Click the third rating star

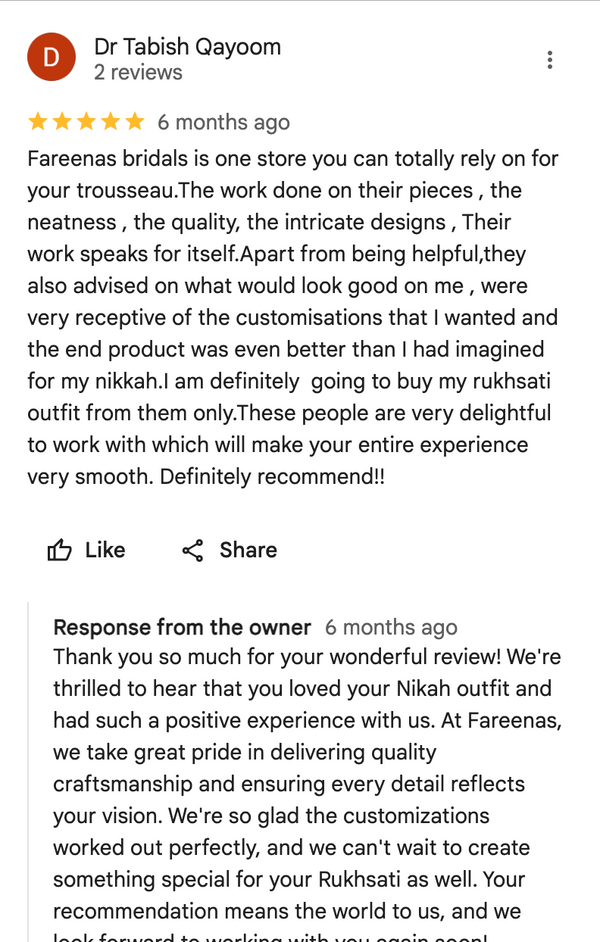(x=86, y=122)
